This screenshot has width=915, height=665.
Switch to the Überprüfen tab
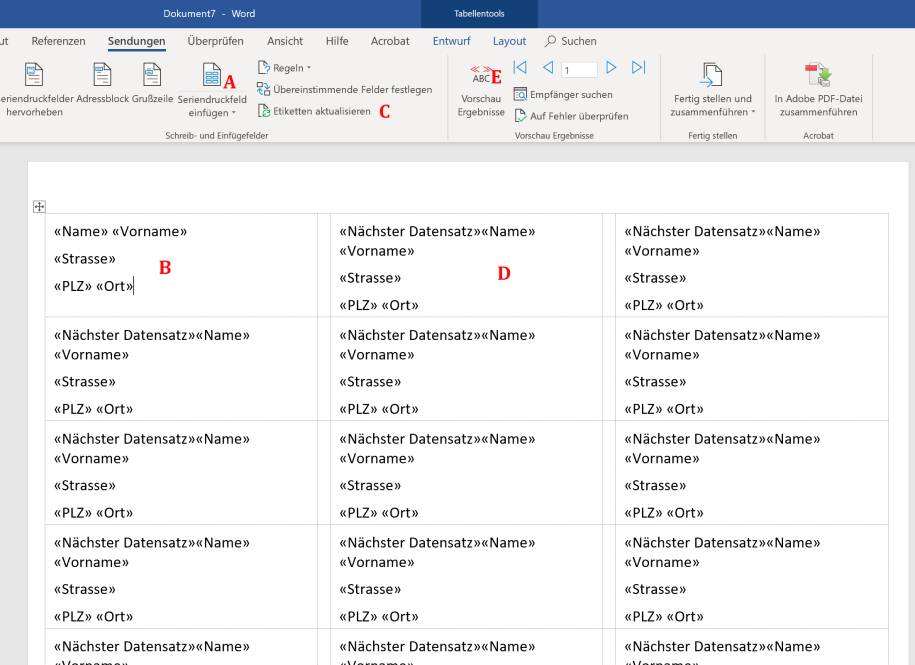(215, 41)
